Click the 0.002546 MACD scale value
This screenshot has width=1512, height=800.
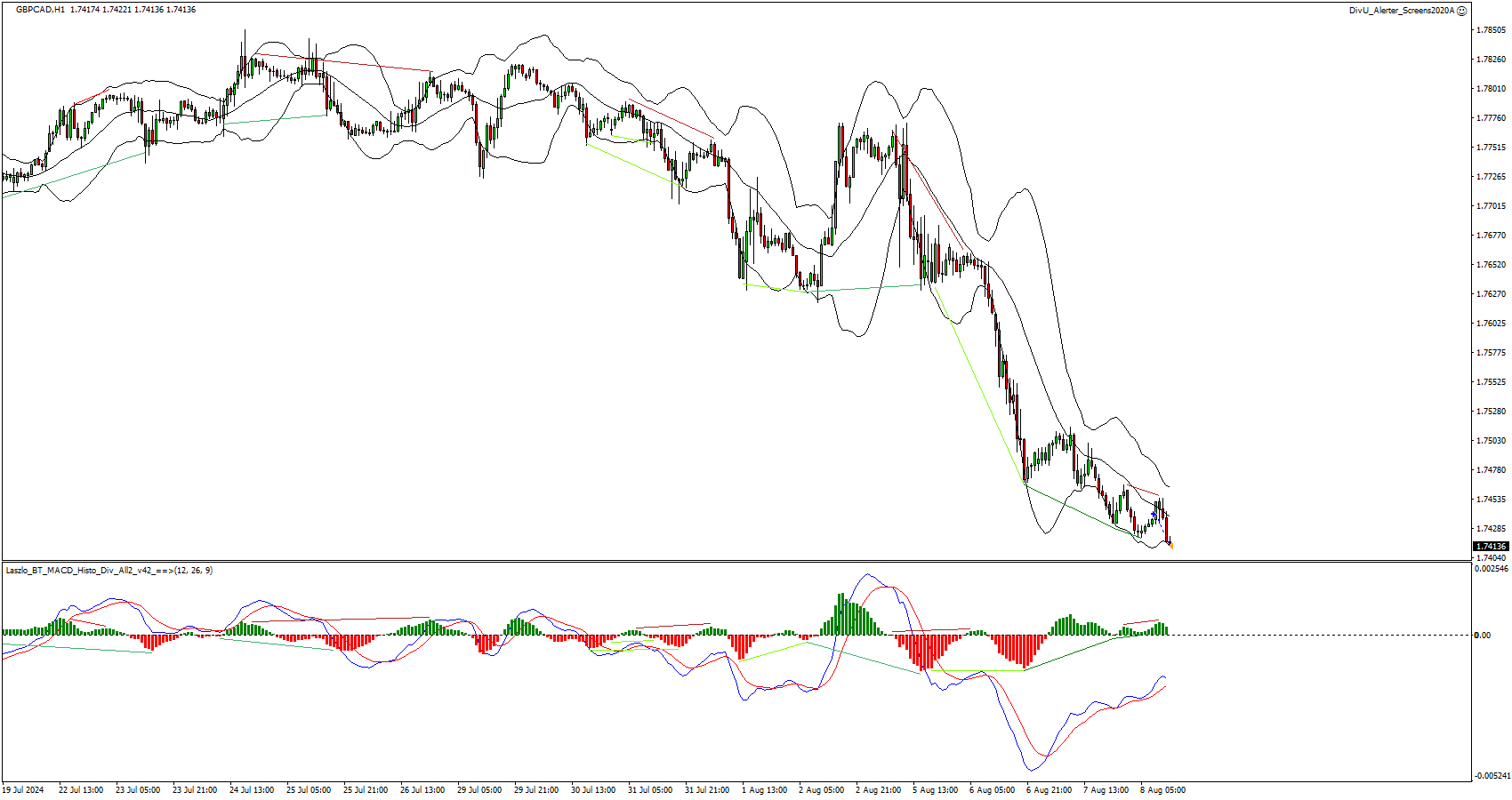[1492, 569]
